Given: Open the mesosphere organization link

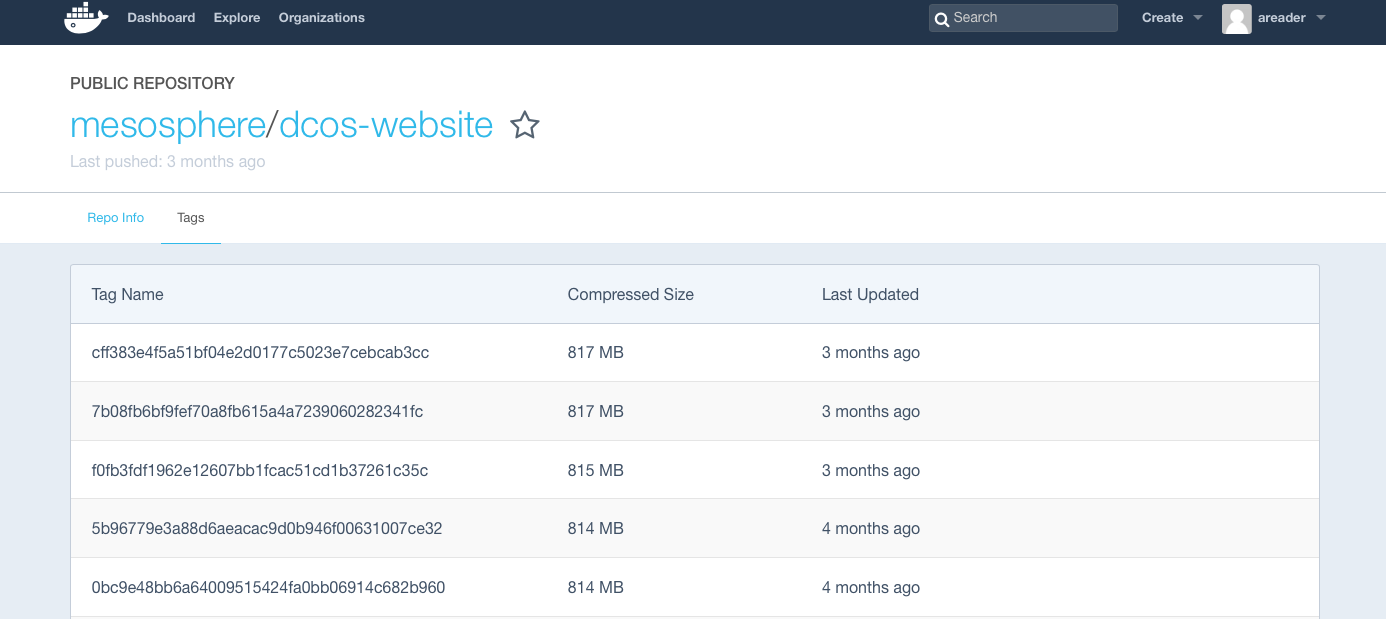Looking at the screenshot, I should click(x=166, y=126).
